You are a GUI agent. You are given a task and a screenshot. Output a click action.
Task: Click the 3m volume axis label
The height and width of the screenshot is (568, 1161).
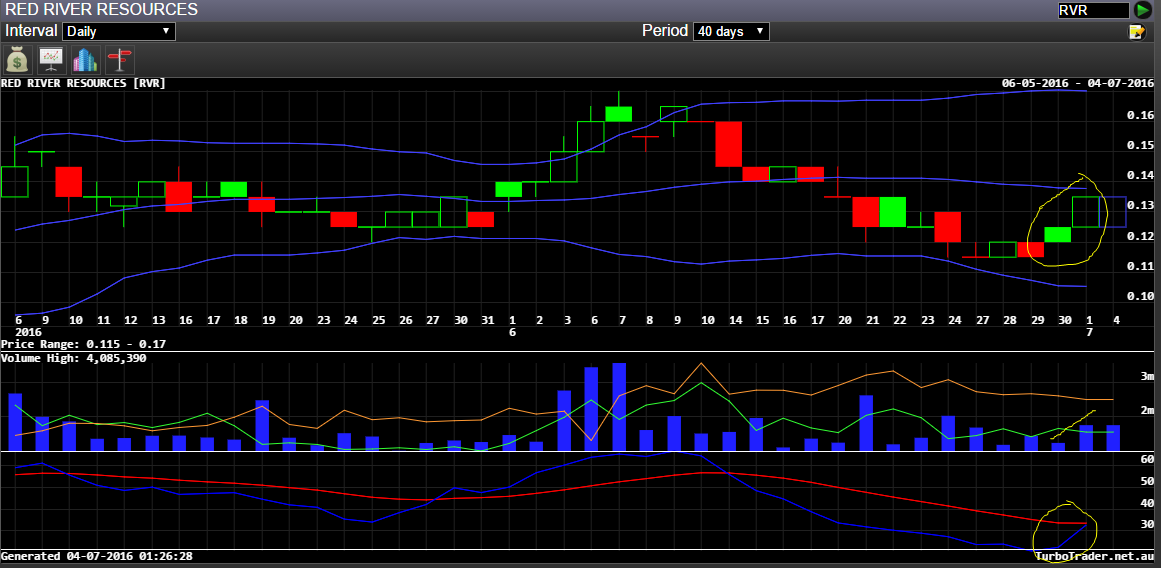(1147, 378)
